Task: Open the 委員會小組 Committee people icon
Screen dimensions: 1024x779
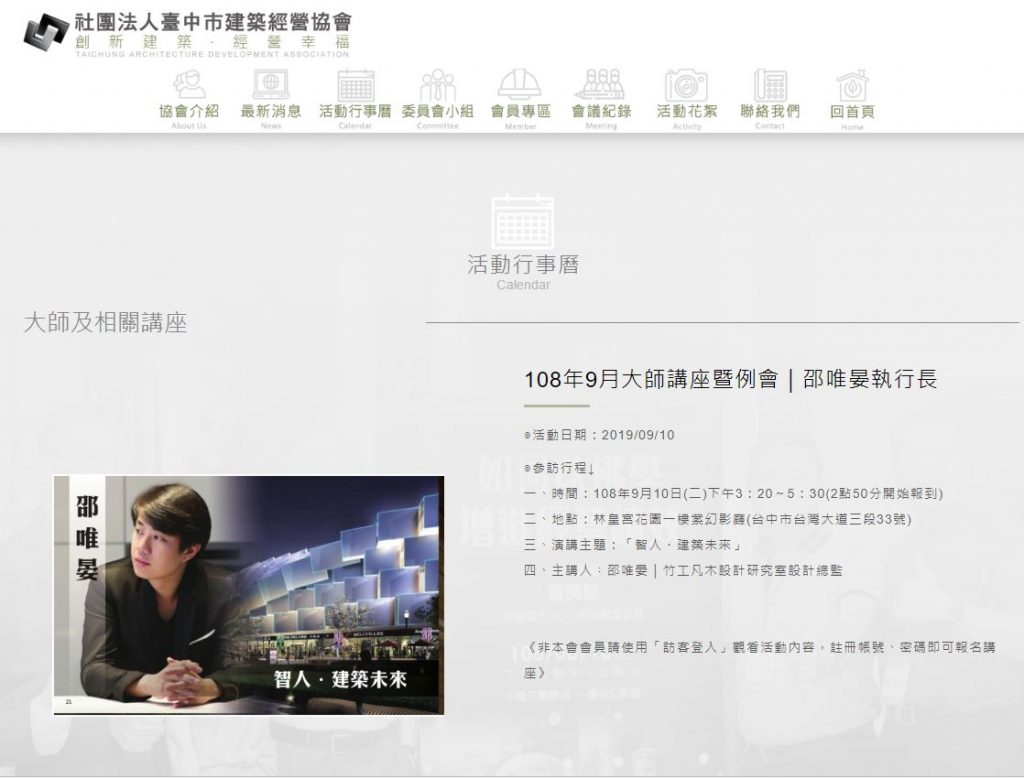Action: coord(437,85)
